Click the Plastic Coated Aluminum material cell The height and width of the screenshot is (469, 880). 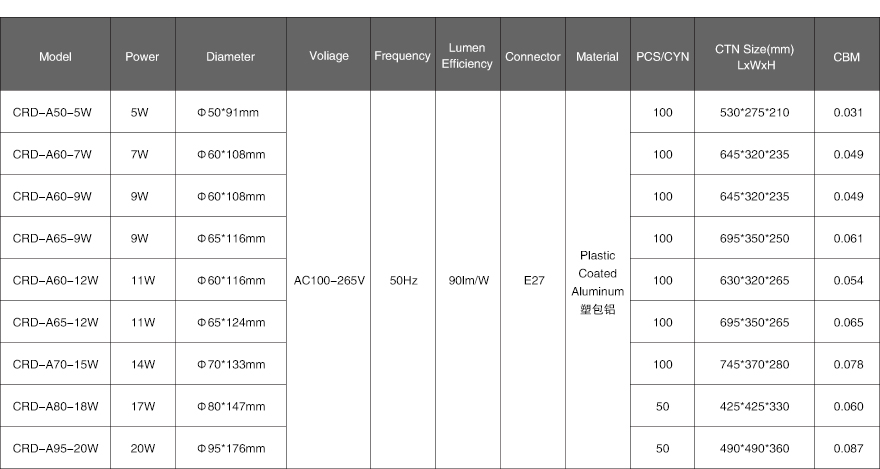598,280
